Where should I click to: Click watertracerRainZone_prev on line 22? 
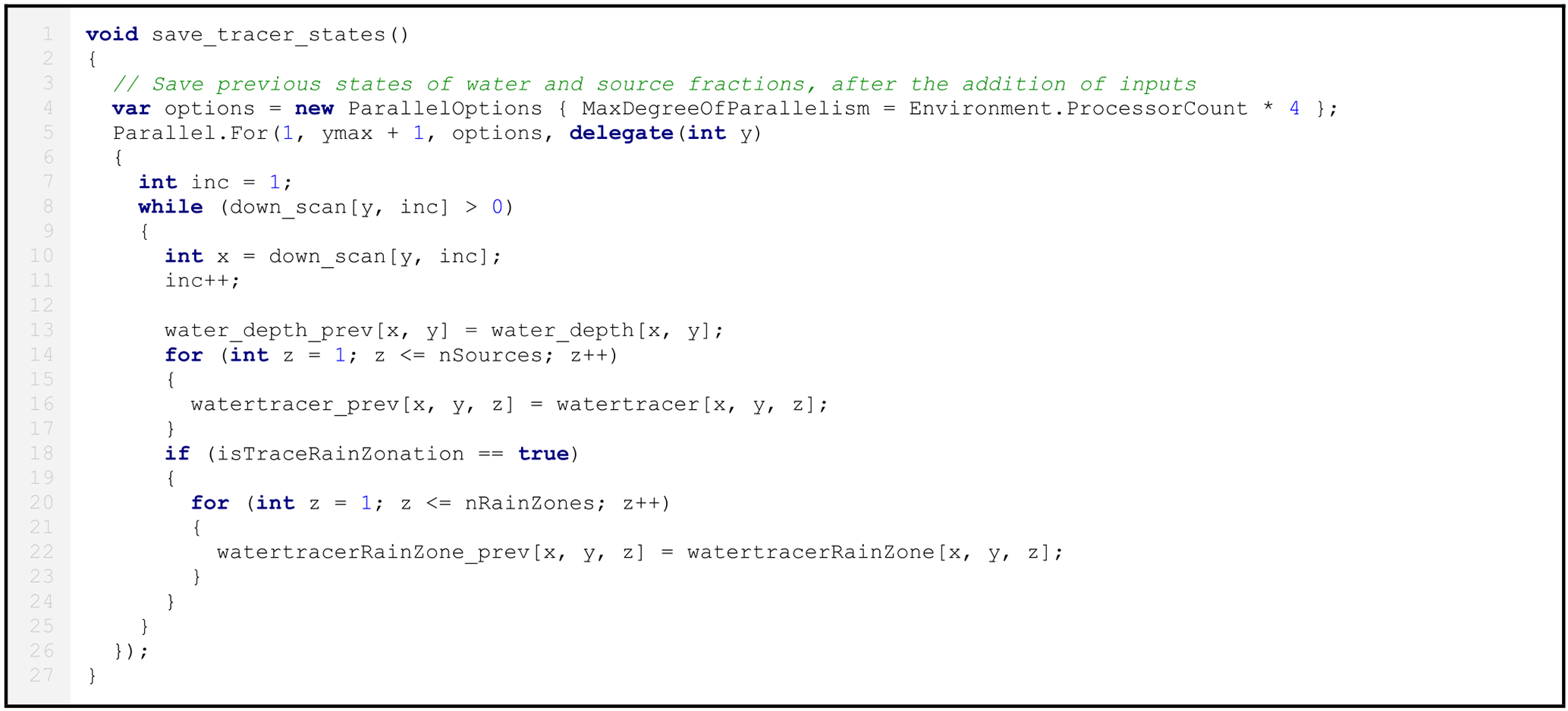372,552
